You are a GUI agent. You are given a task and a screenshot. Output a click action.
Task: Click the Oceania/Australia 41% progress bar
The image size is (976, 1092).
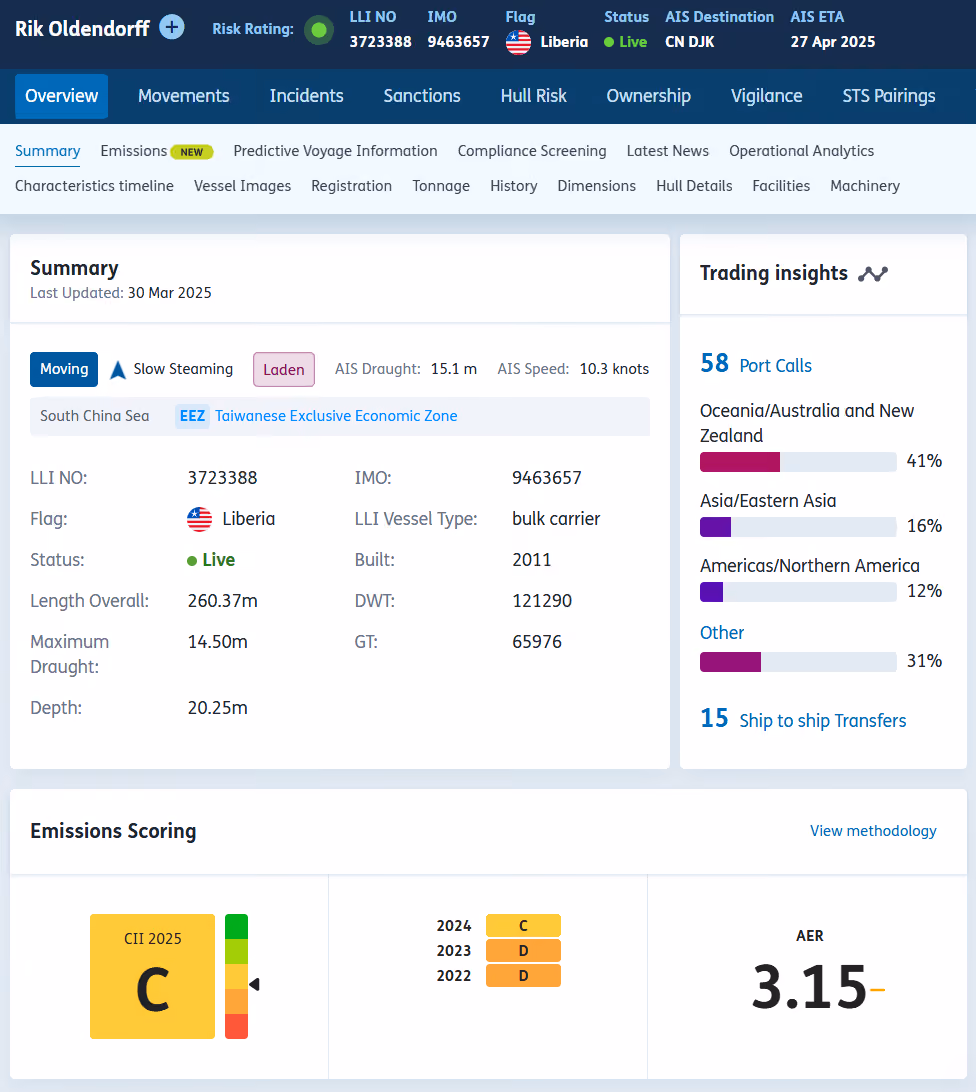coord(798,462)
